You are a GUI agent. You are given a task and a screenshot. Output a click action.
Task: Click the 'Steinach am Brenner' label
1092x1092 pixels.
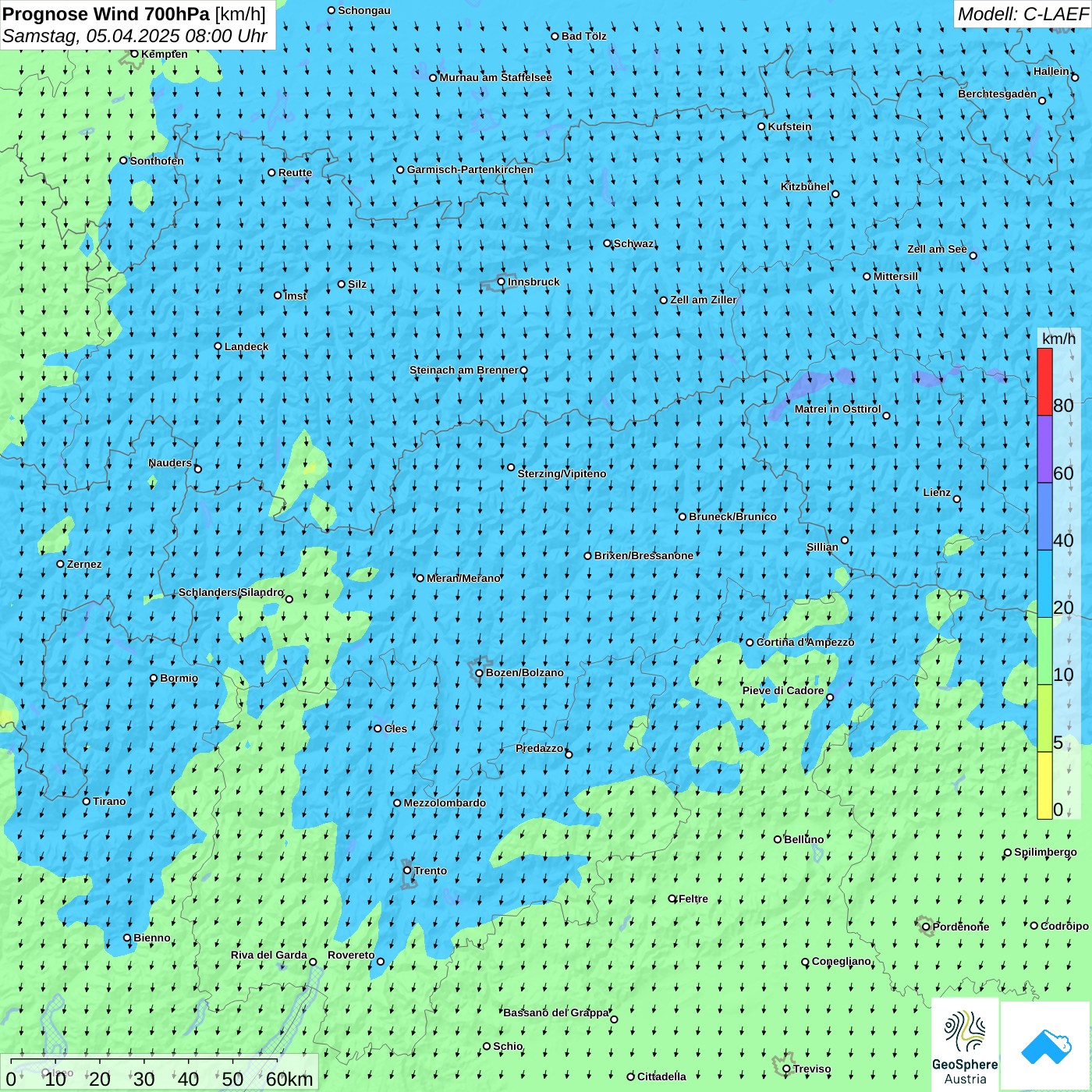click(x=463, y=370)
